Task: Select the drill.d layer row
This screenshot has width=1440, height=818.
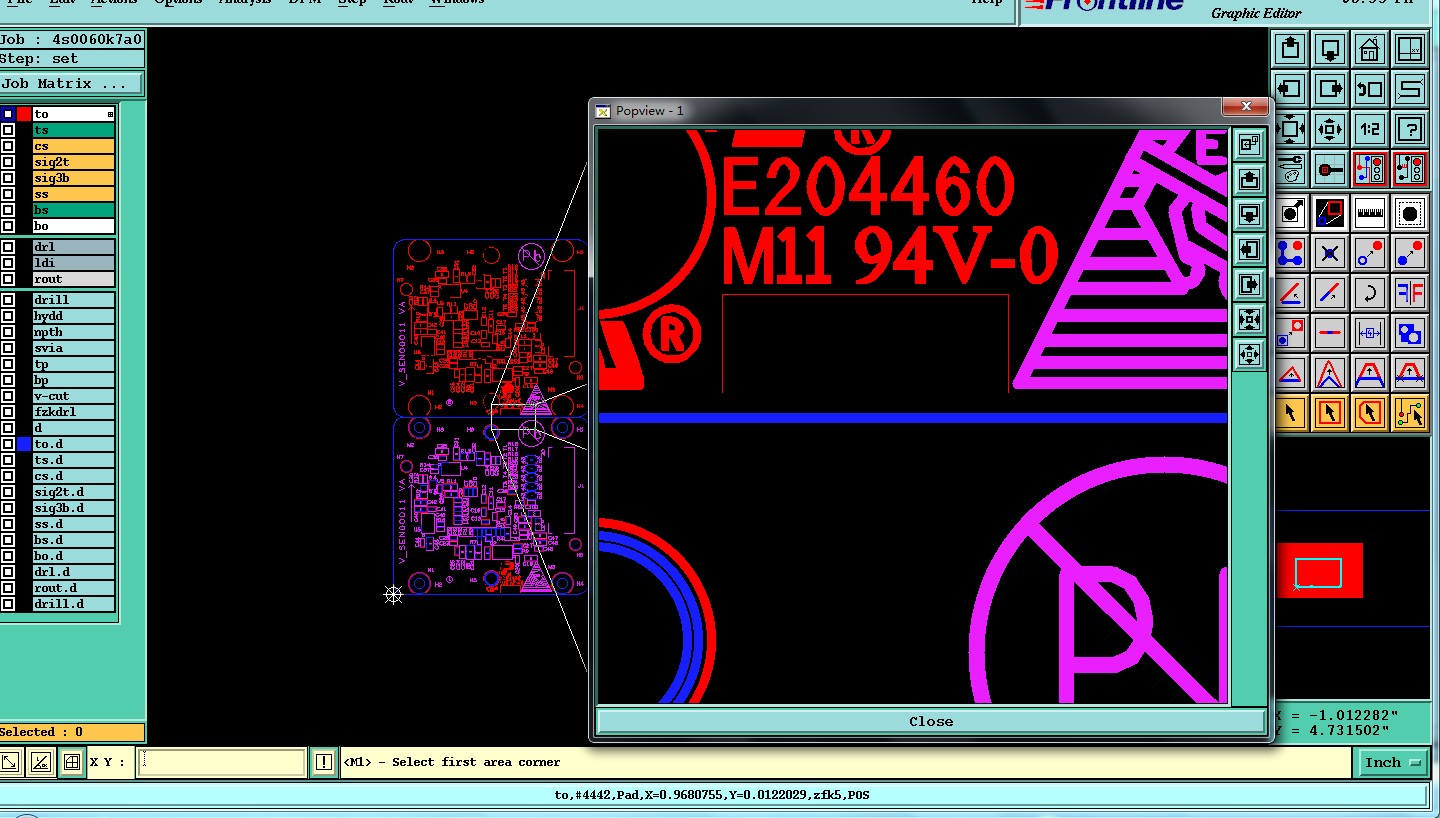Action: coord(73,604)
